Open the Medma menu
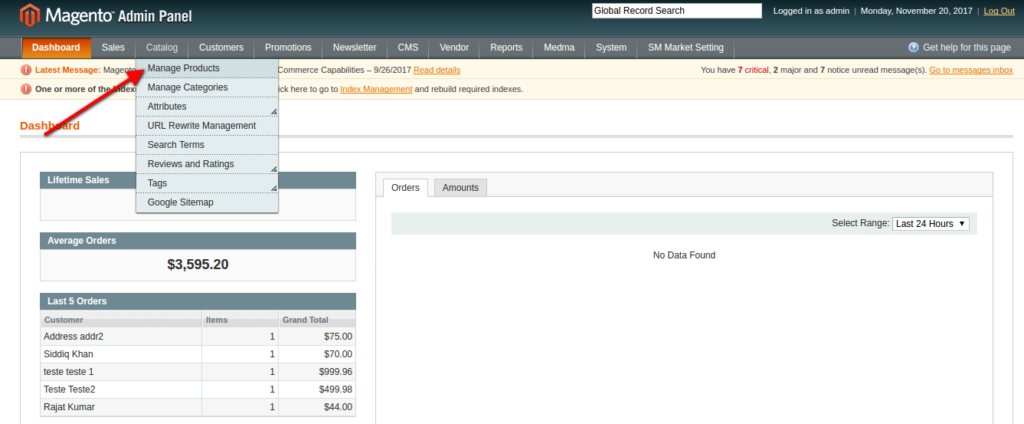Viewport: 1024px width, 424px height. (x=559, y=48)
